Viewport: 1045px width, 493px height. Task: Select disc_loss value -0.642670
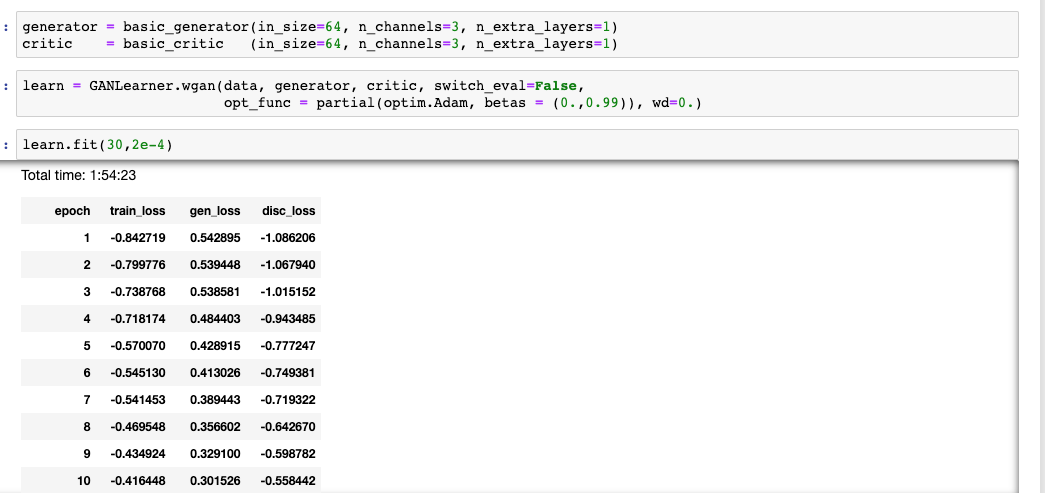tap(288, 427)
